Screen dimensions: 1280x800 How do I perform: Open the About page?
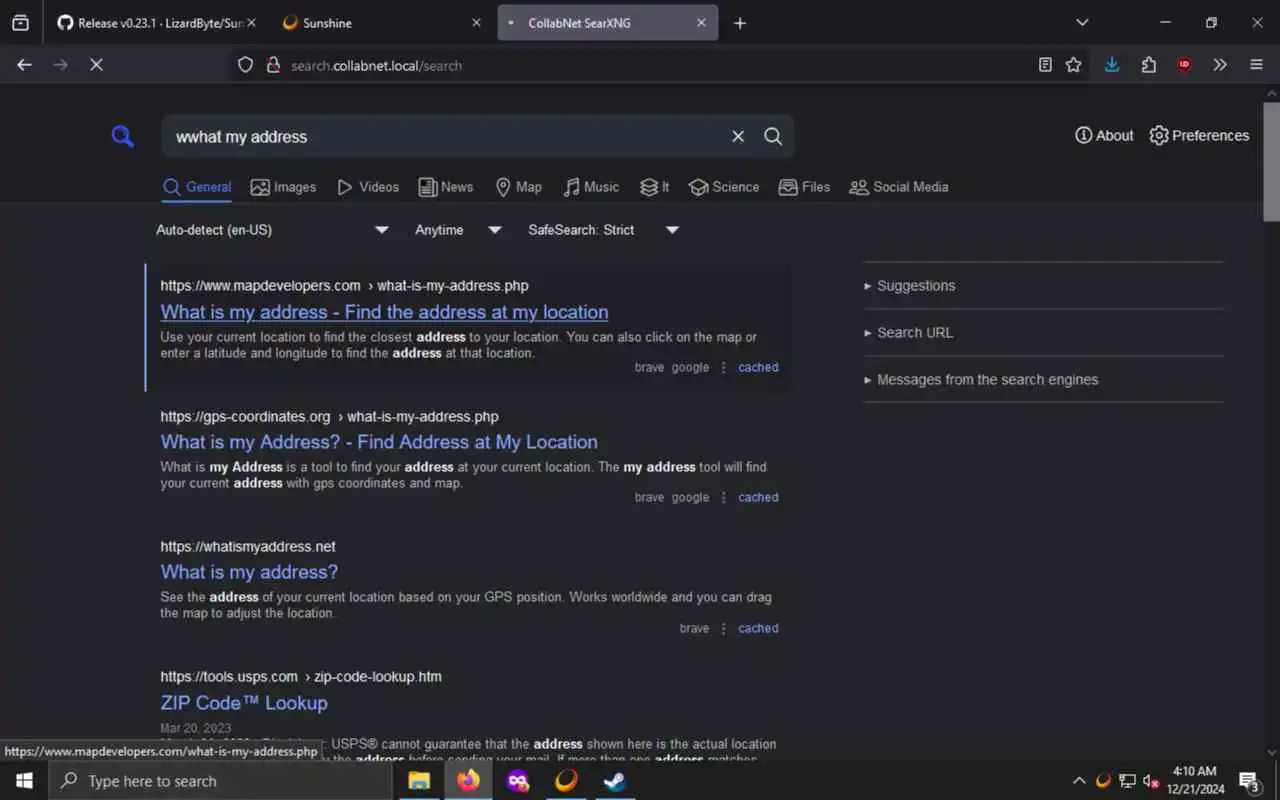(x=1104, y=136)
